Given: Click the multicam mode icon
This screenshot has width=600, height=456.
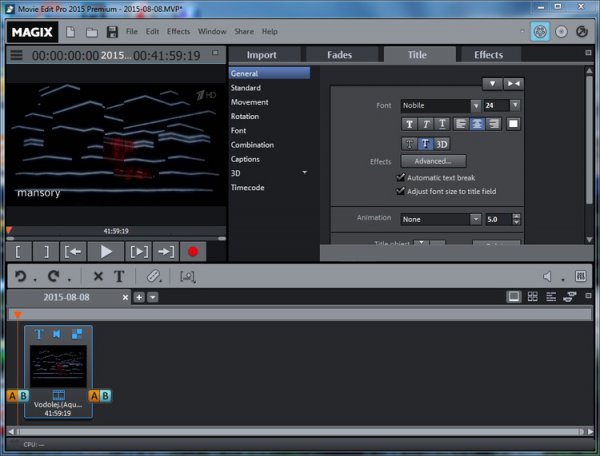Looking at the screenshot, I should (x=570, y=296).
